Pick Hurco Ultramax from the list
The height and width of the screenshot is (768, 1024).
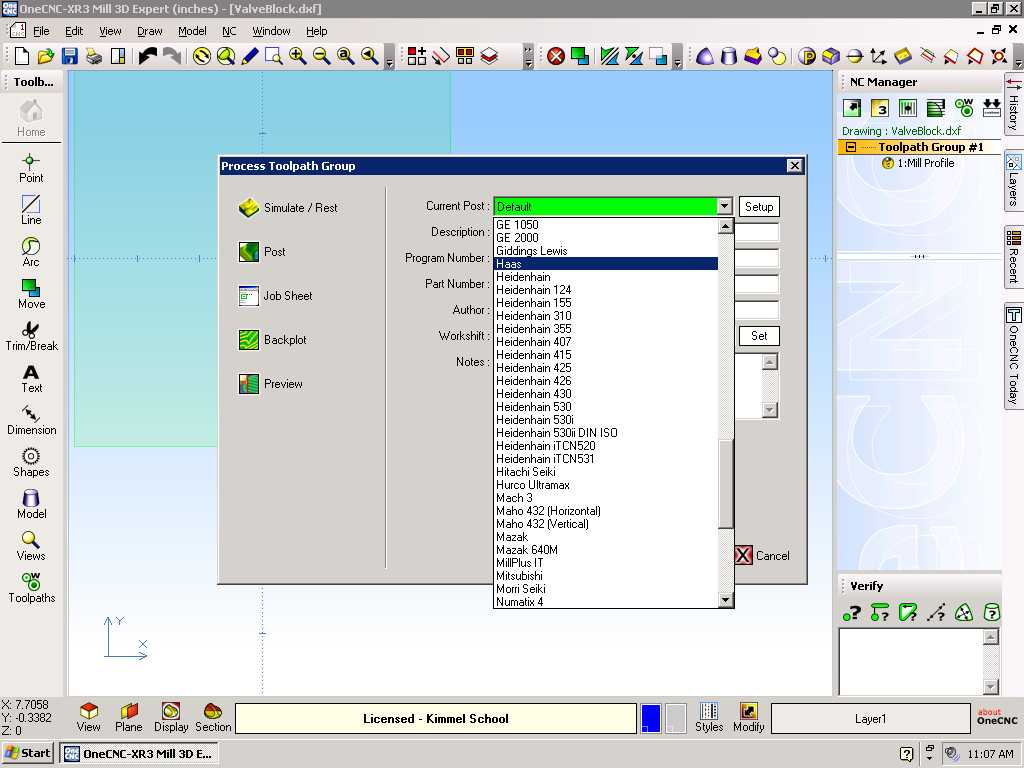click(x=605, y=485)
